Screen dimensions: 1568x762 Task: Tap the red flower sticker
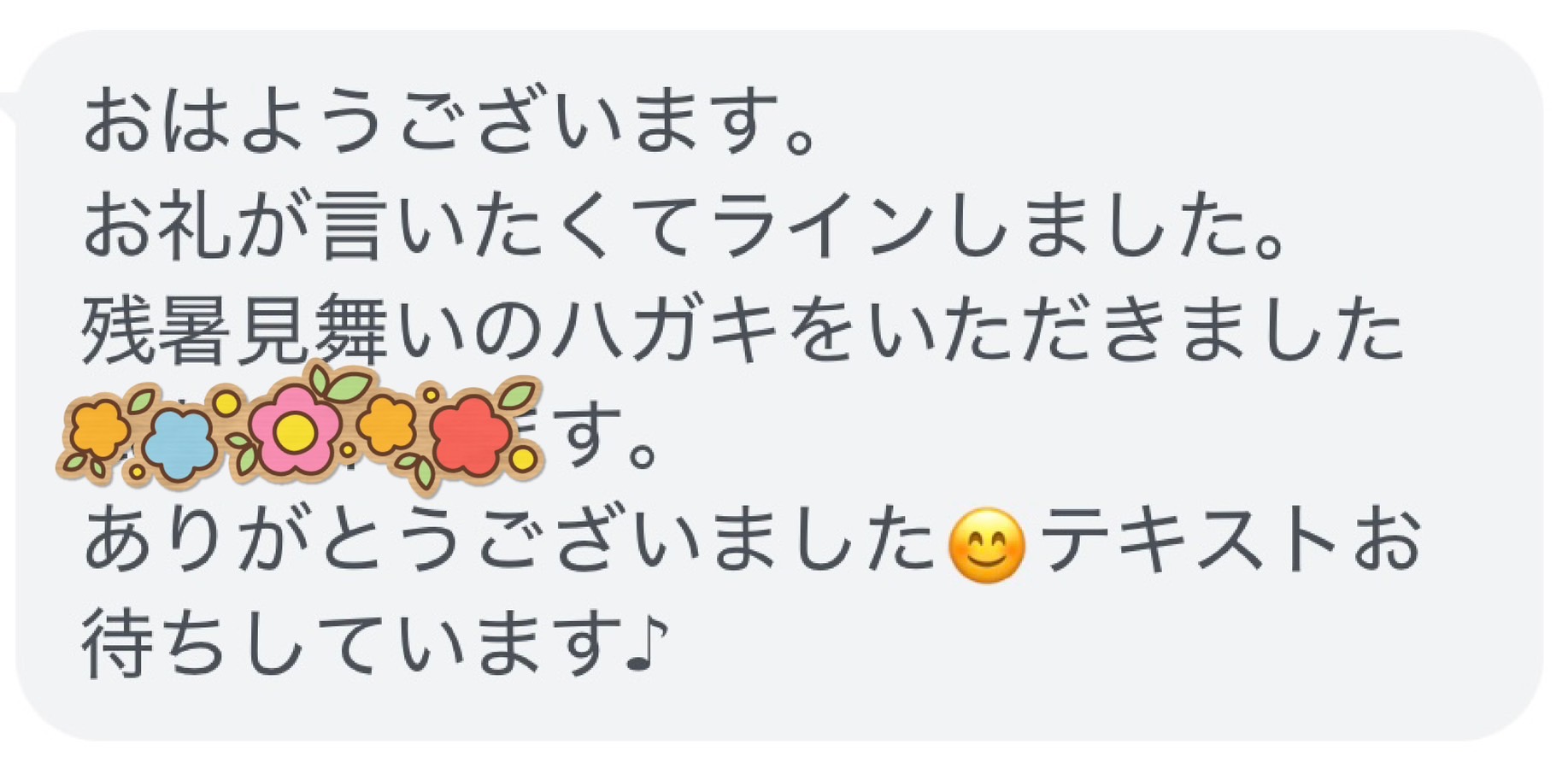(x=470, y=435)
